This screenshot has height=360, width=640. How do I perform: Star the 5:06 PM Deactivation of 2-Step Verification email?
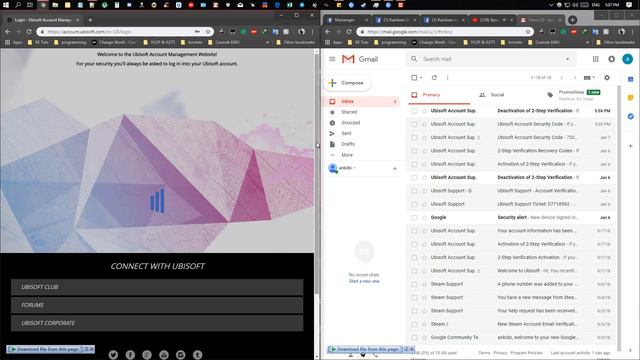pos(424,111)
